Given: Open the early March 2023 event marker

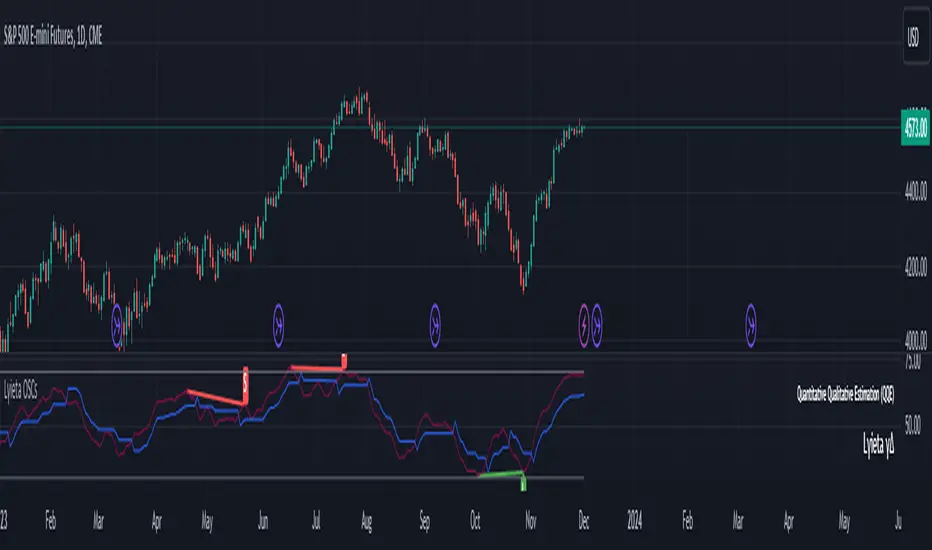Looking at the screenshot, I should tap(117, 325).
